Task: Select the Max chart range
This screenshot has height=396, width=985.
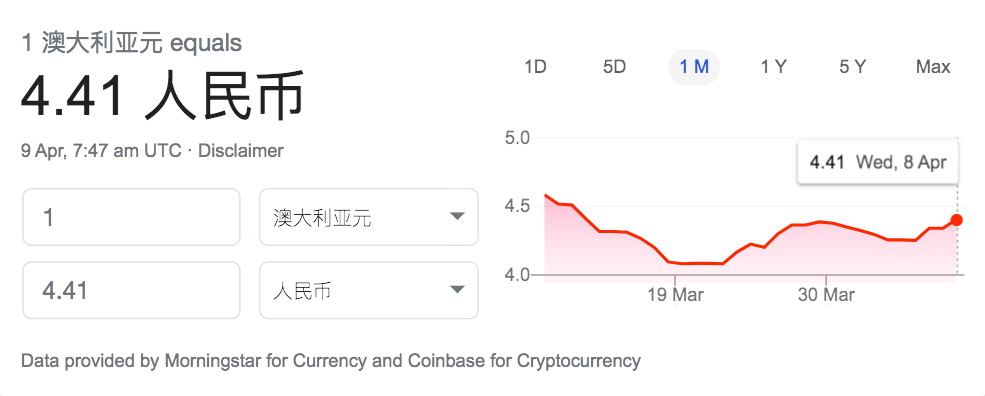Action: (933, 67)
